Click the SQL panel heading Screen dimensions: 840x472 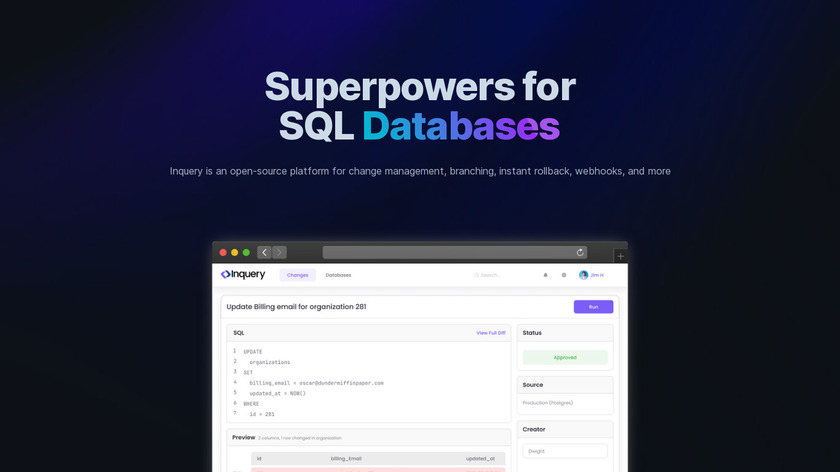(x=238, y=333)
